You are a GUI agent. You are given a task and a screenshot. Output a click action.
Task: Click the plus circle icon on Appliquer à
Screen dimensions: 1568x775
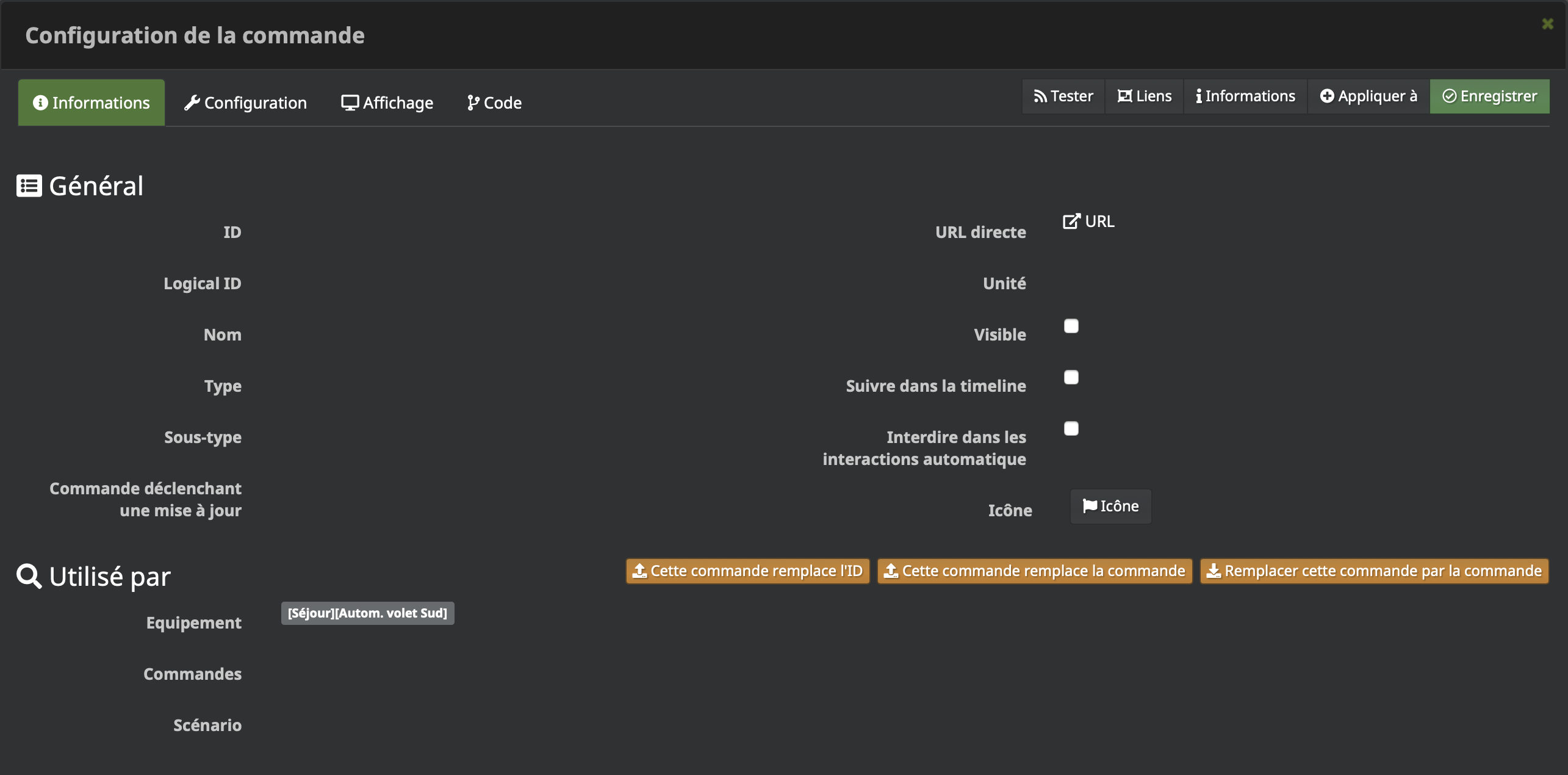[x=1327, y=96]
